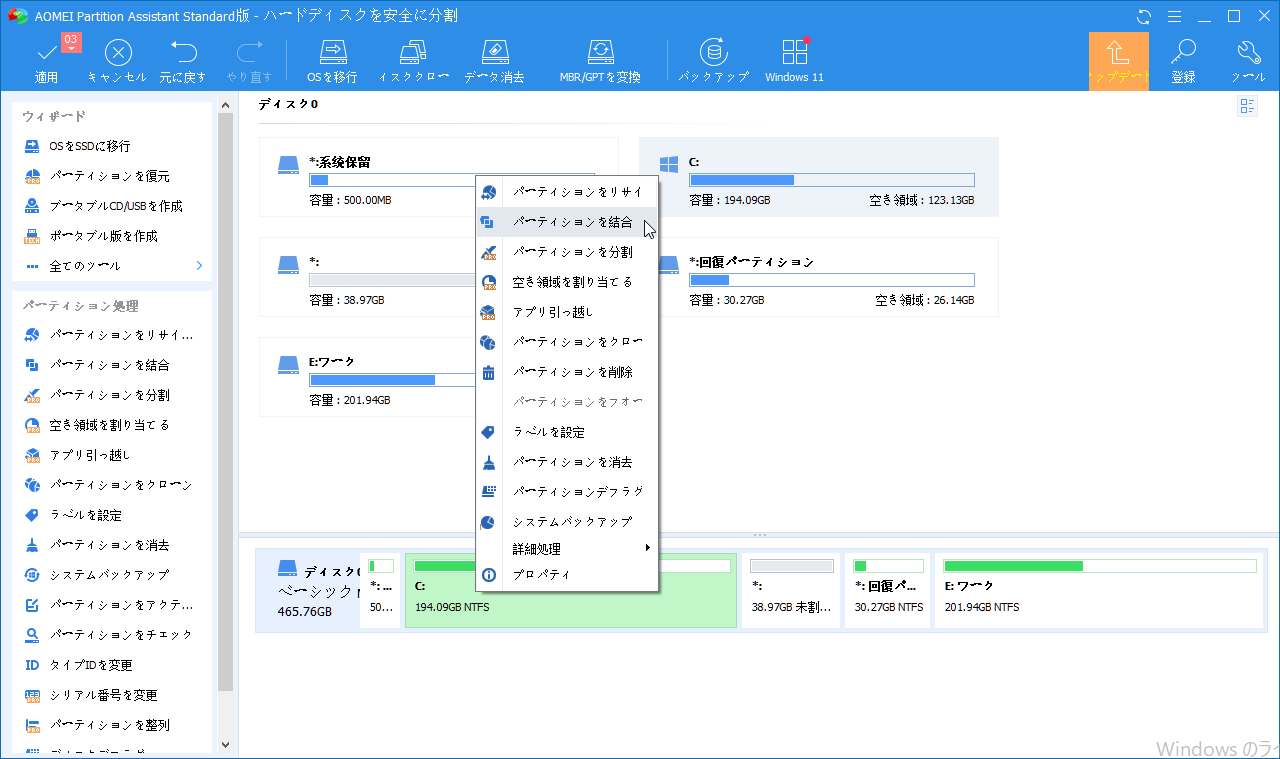Choose the resize partition context menu entry
The height and width of the screenshot is (759, 1280).
(567, 192)
